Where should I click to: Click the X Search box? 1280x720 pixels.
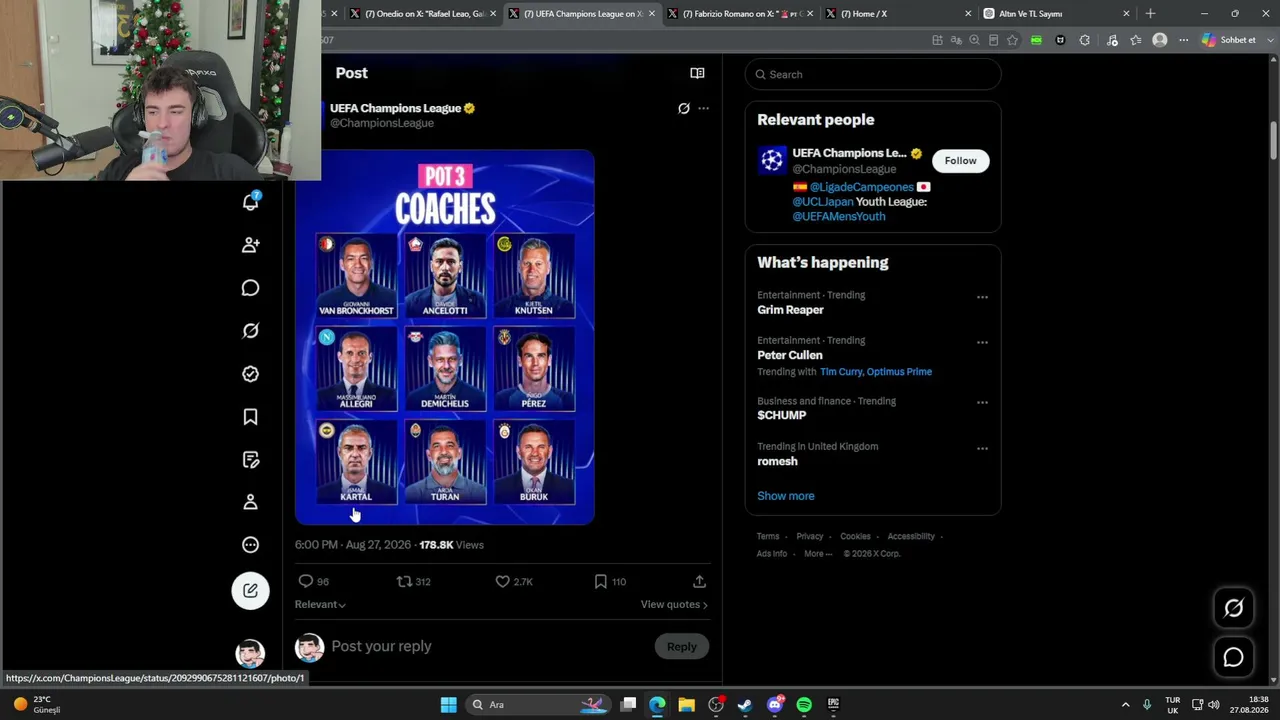(873, 74)
